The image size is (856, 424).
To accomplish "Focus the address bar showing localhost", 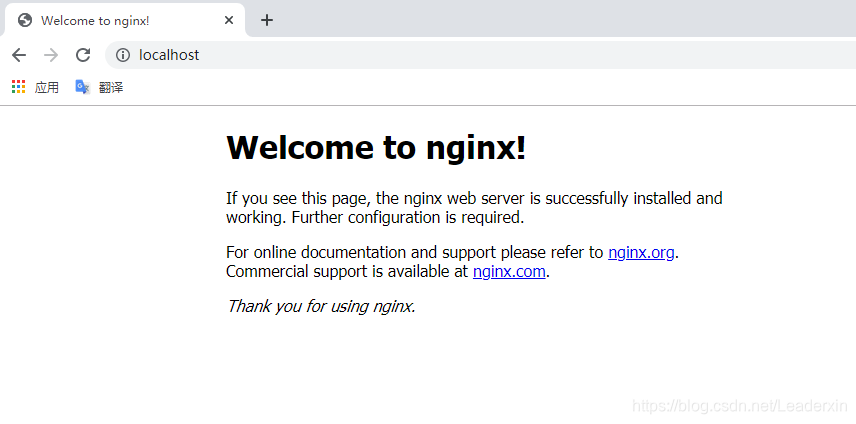I will point(480,55).
